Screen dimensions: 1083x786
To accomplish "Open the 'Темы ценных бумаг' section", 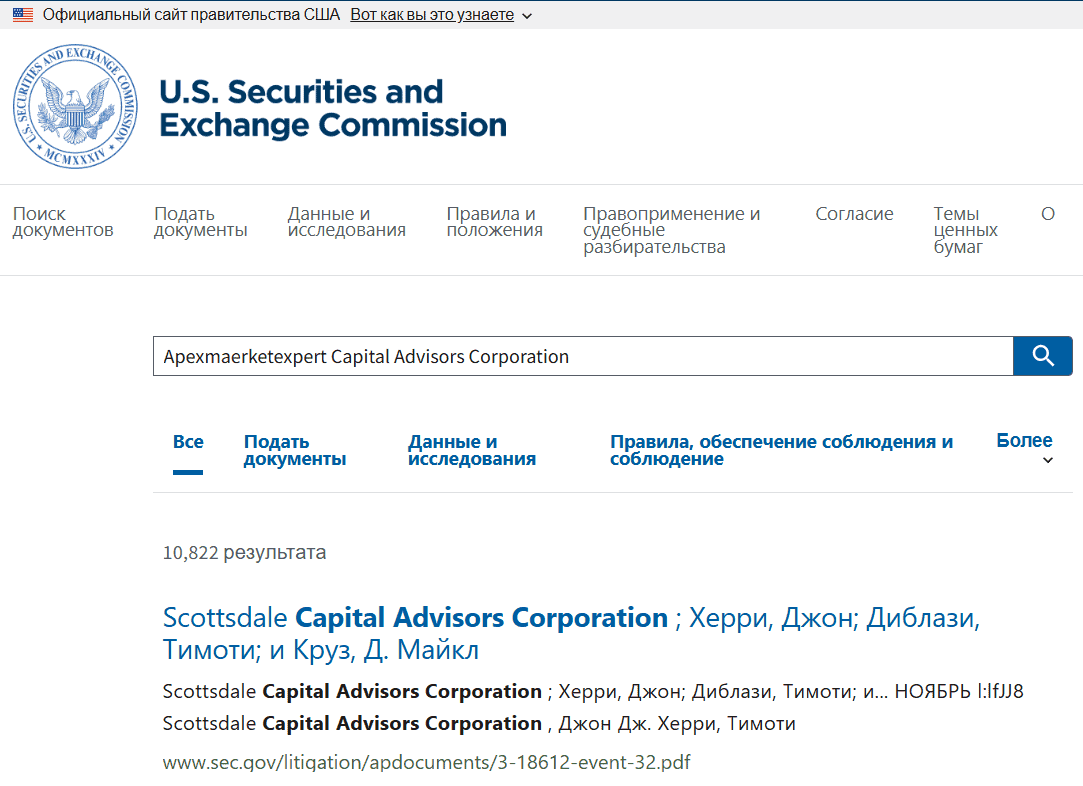I will coord(965,229).
